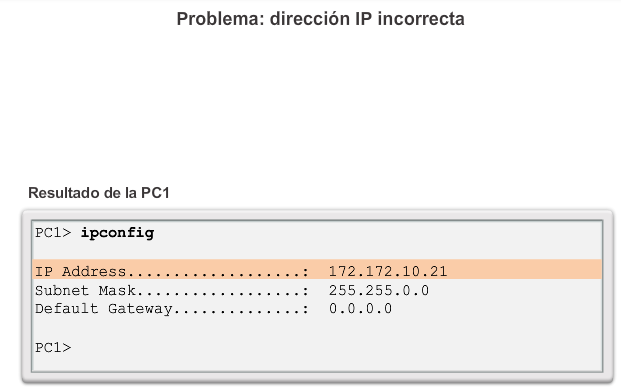Click the 'Resultado de la PC1' heading
The height and width of the screenshot is (392, 621).
pos(99,193)
